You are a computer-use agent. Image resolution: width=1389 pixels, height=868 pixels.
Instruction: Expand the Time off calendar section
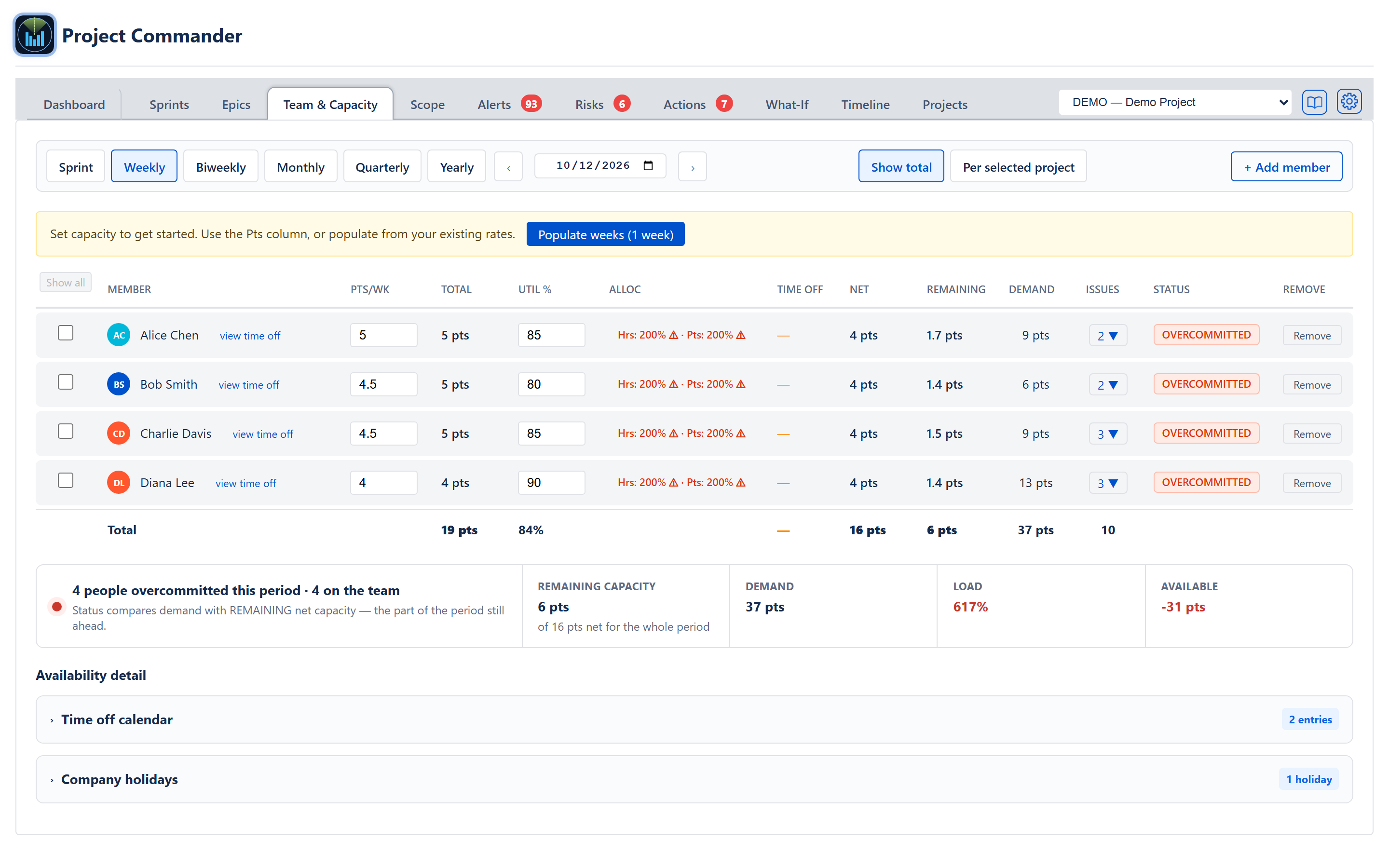[x=694, y=720]
